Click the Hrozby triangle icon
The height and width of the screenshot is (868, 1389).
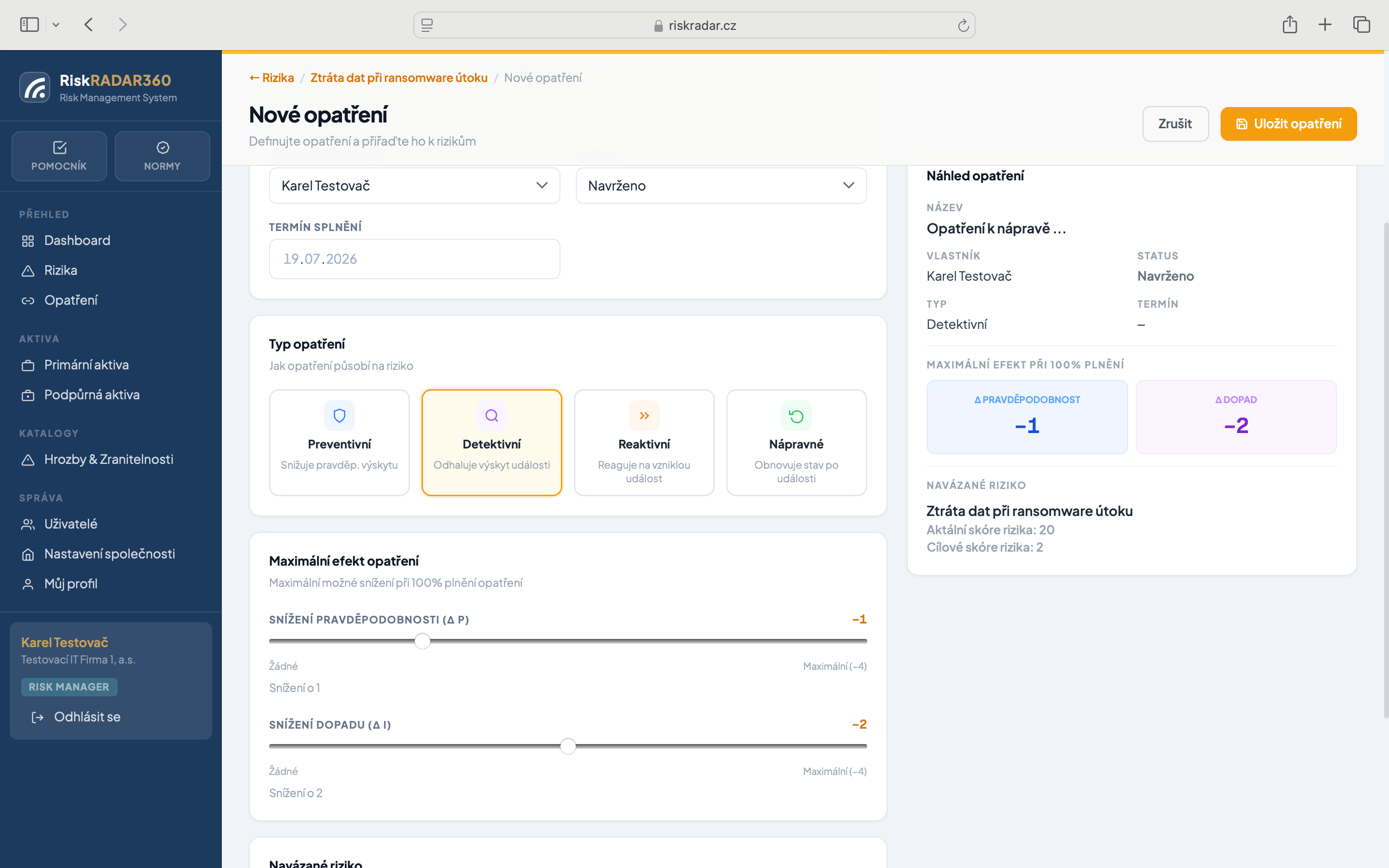coord(27,460)
